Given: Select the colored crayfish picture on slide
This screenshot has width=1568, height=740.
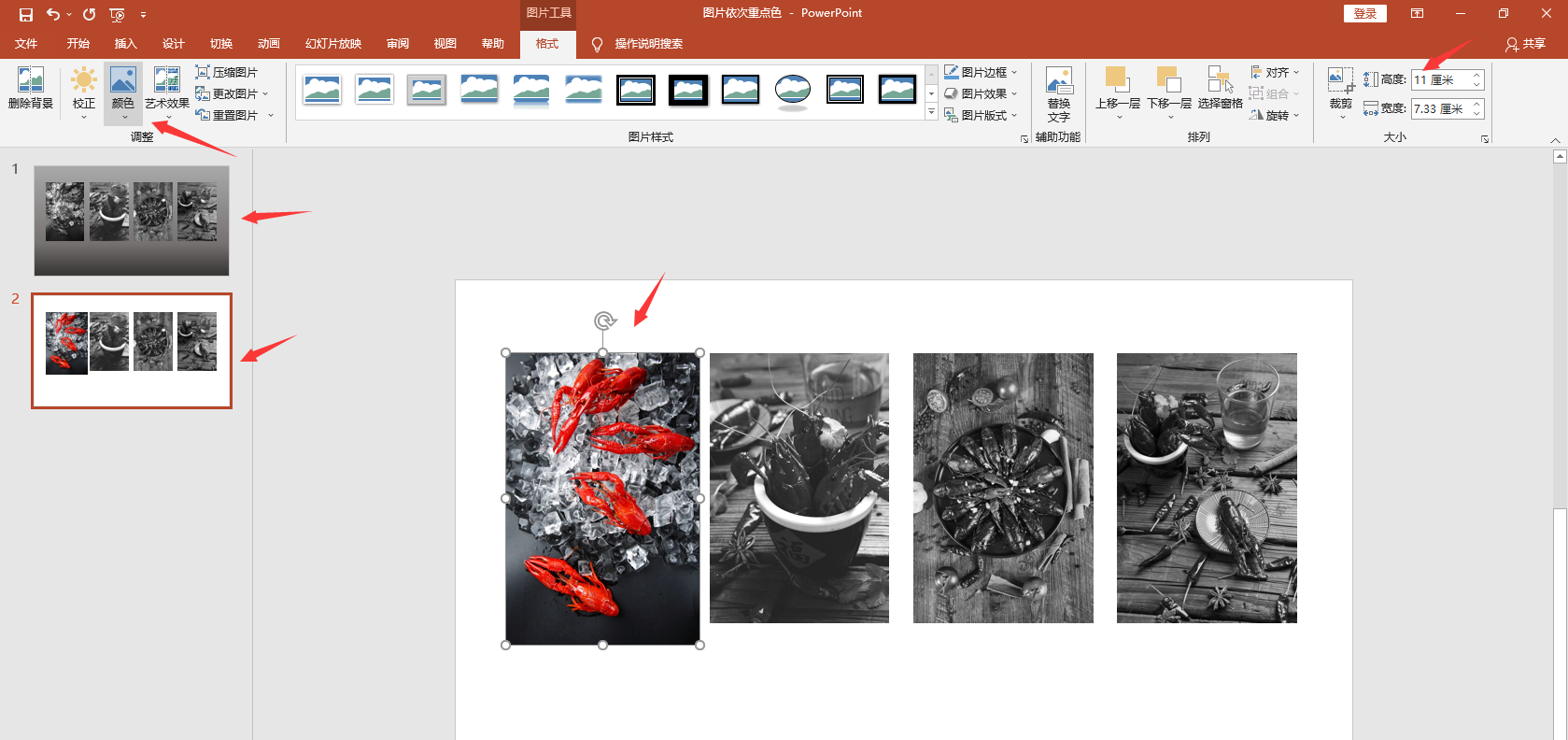Looking at the screenshot, I should click(x=602, y=499).
